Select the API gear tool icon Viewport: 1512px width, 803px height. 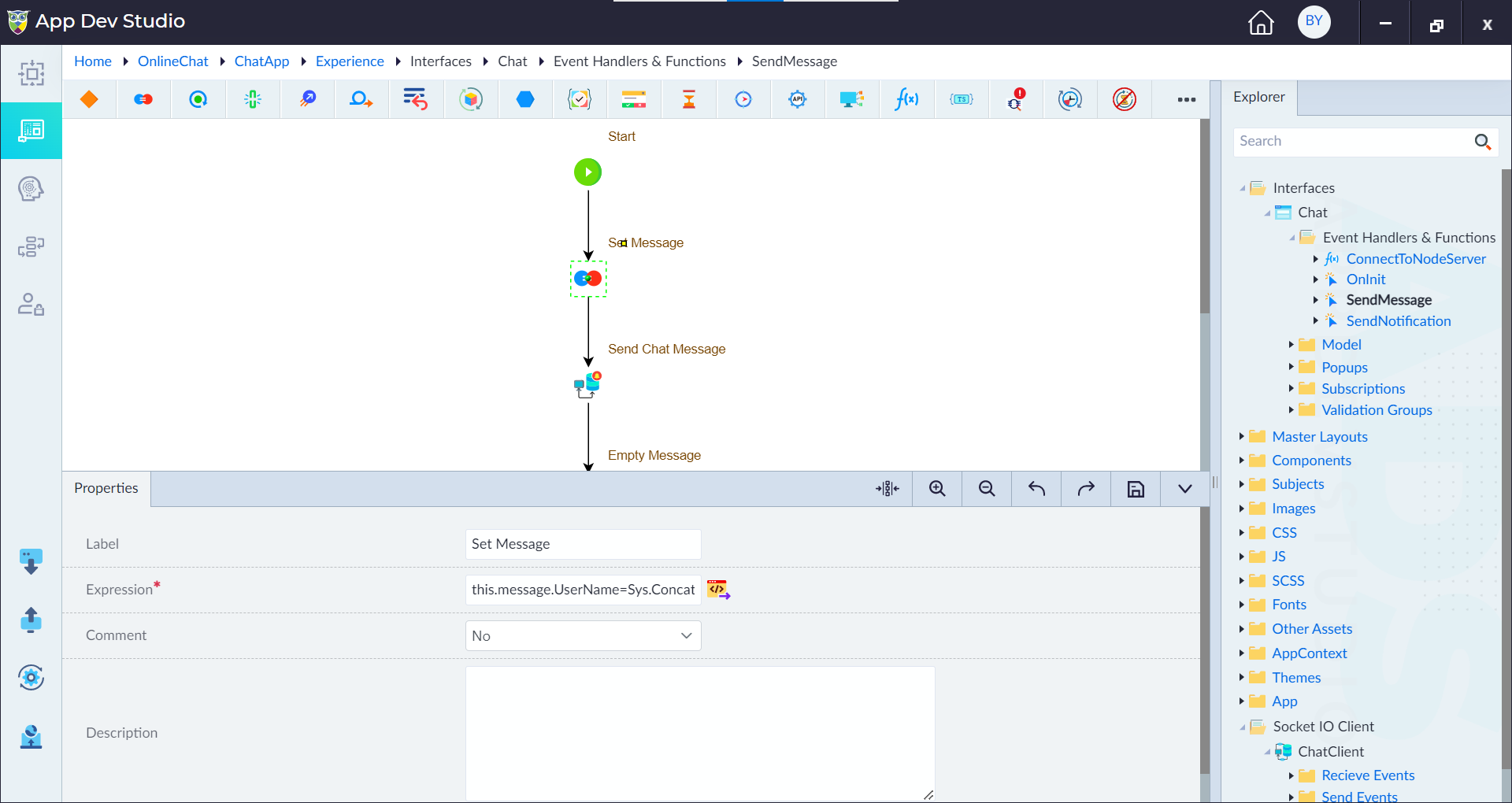(x=798, y=99)
